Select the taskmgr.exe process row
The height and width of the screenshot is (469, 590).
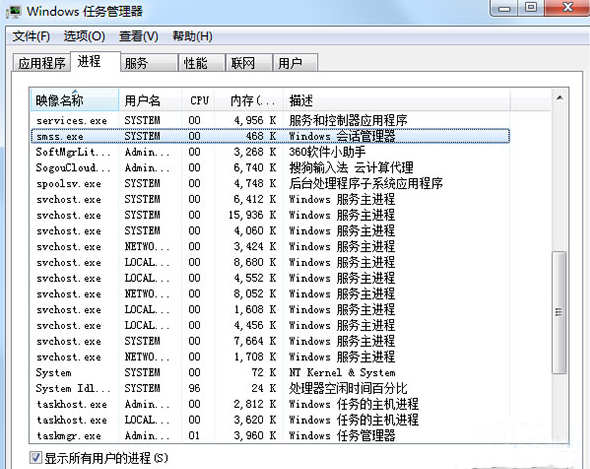click(x=270, y=436)
